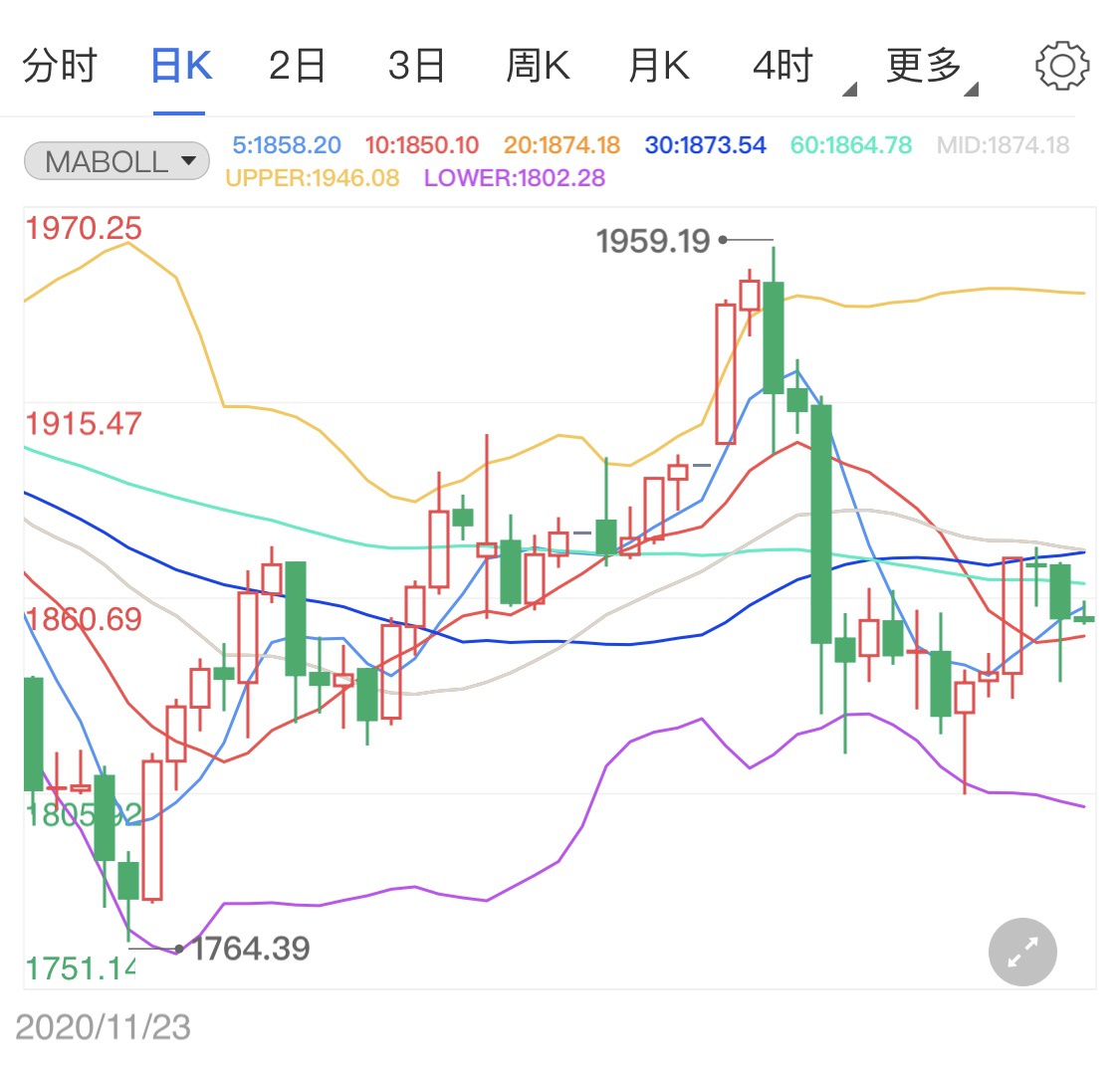The image size is (1120, 1070).
Task: Click the MA20 legend 1874.18
Action: 561,145
